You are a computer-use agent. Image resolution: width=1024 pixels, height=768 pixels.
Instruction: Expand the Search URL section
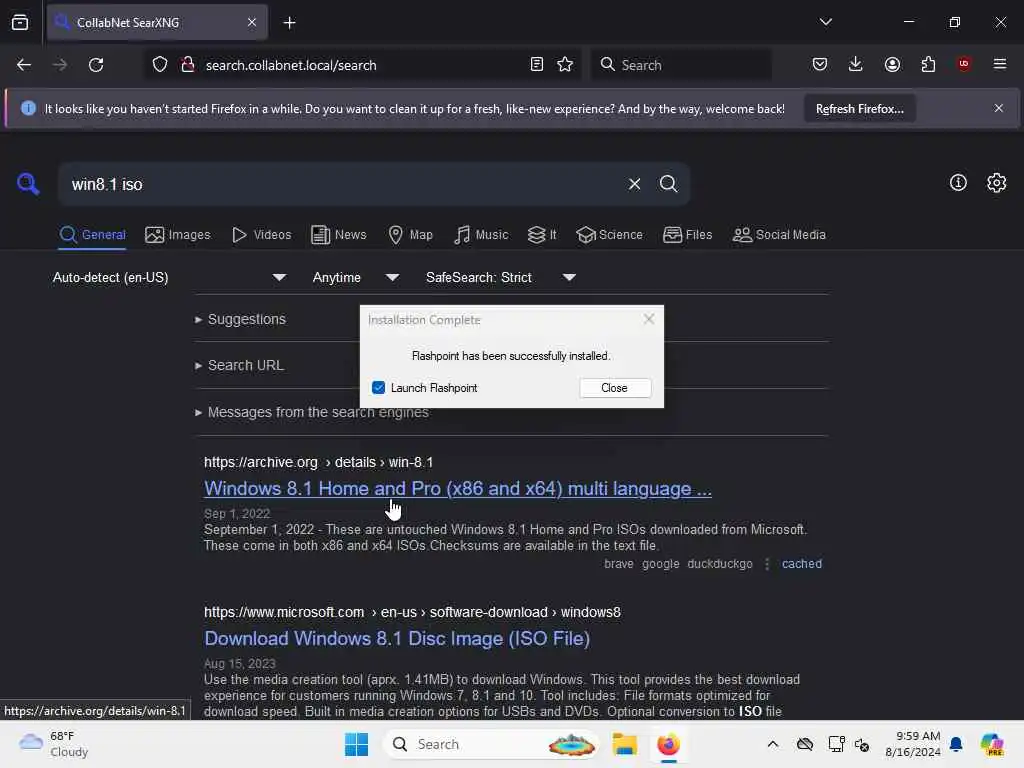239,366
